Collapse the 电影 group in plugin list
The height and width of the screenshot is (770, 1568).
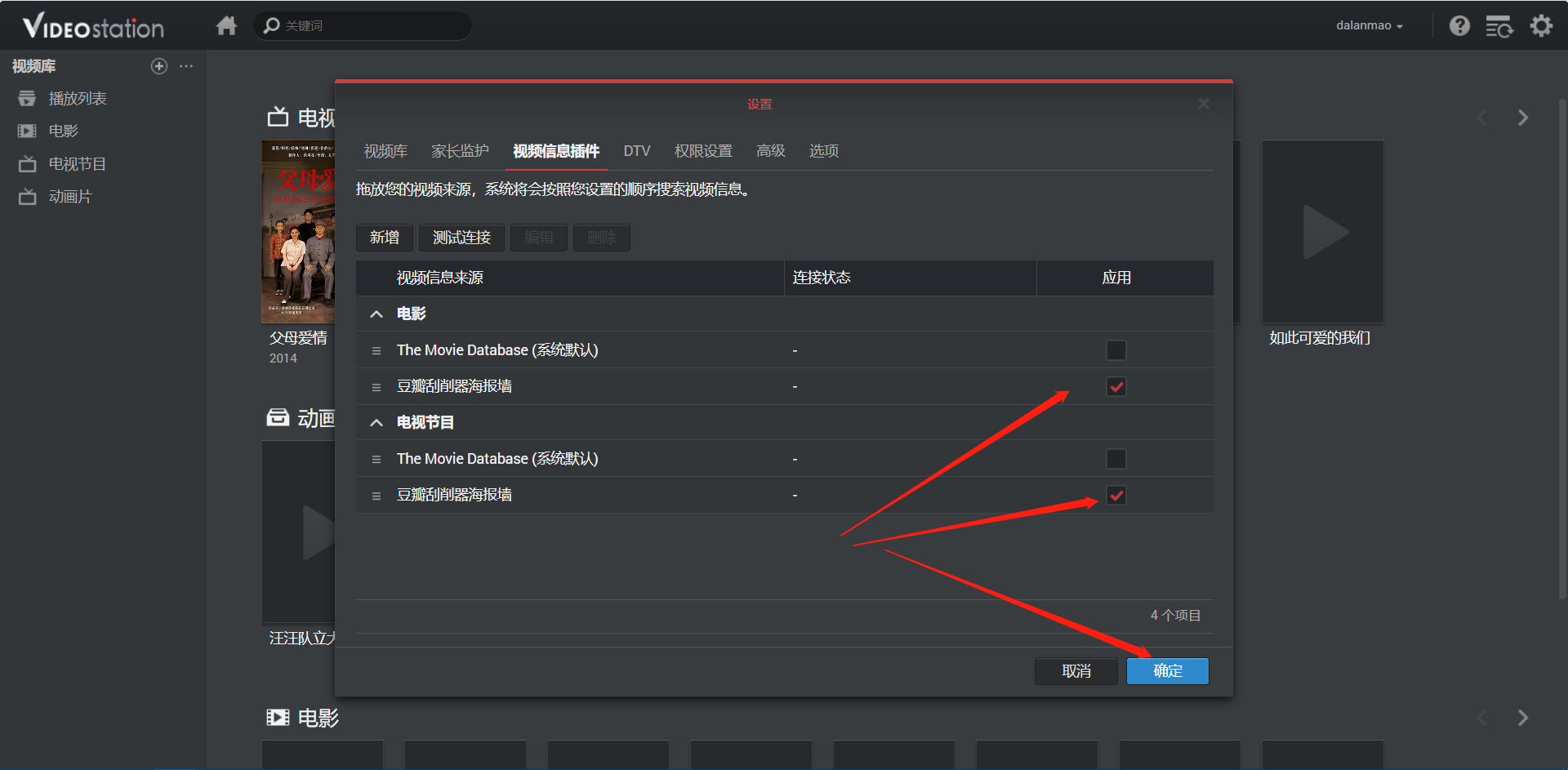point(376,314)
